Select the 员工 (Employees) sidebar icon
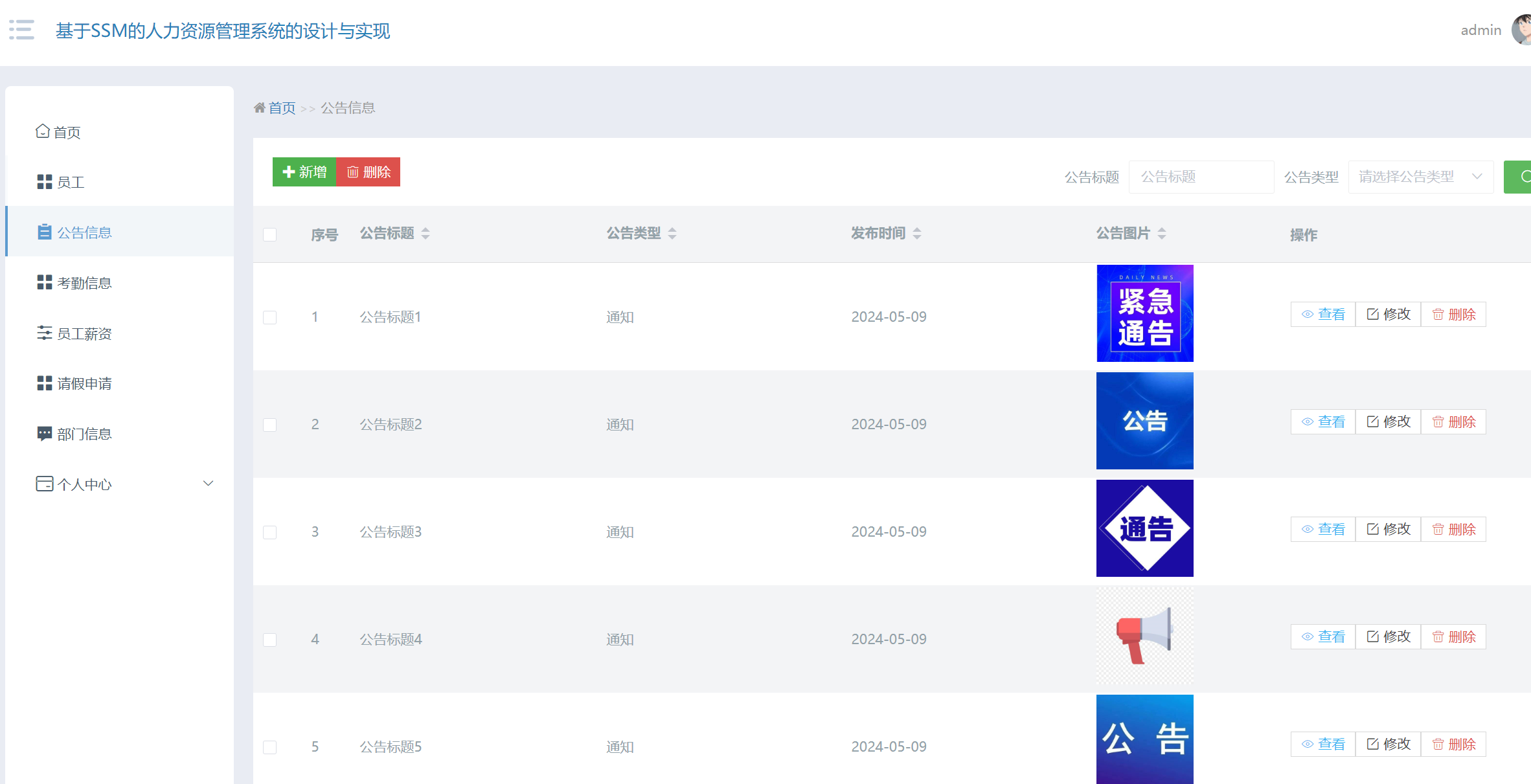Screen dimensions: 1531x784 [43, 182]
